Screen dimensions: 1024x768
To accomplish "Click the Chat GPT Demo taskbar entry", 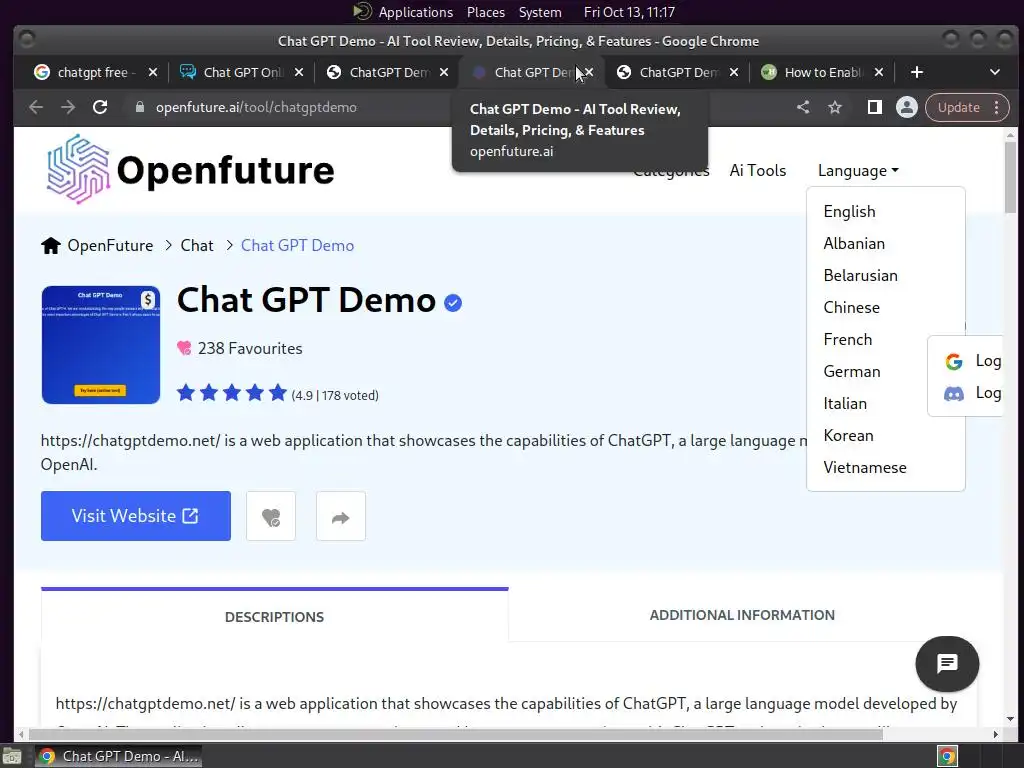I will click(x=118, y=756).
